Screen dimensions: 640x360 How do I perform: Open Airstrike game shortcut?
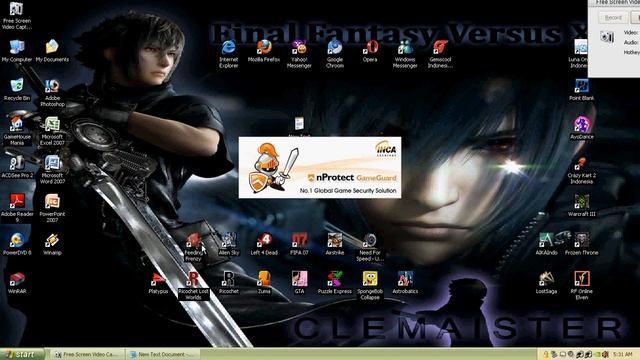point(335,244)
